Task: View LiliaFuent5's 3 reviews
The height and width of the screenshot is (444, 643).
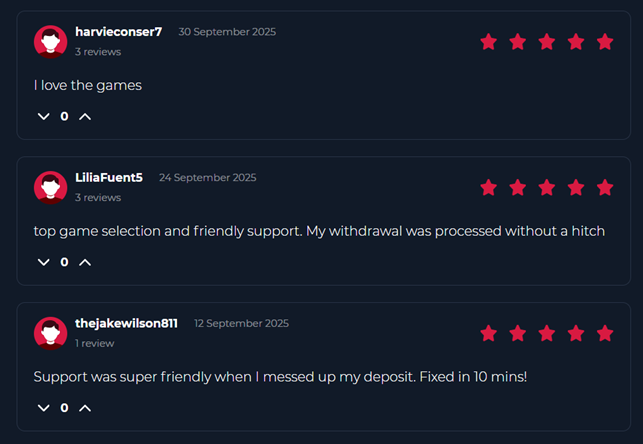Action: (98, 197)
